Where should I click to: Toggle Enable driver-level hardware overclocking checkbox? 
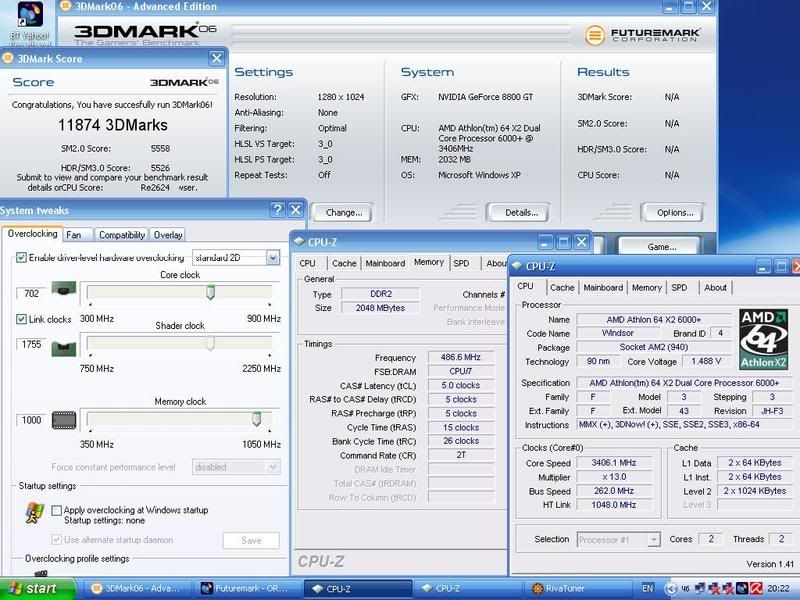(22, 257)
